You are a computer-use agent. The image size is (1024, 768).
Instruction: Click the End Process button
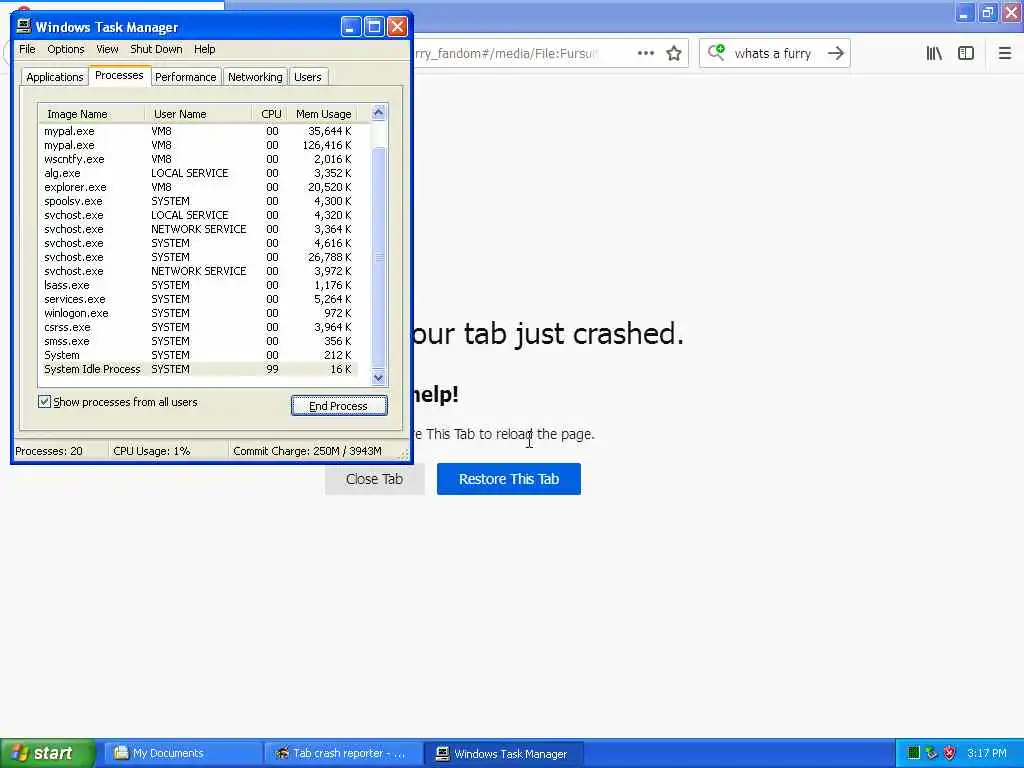(x=339, y=406)
